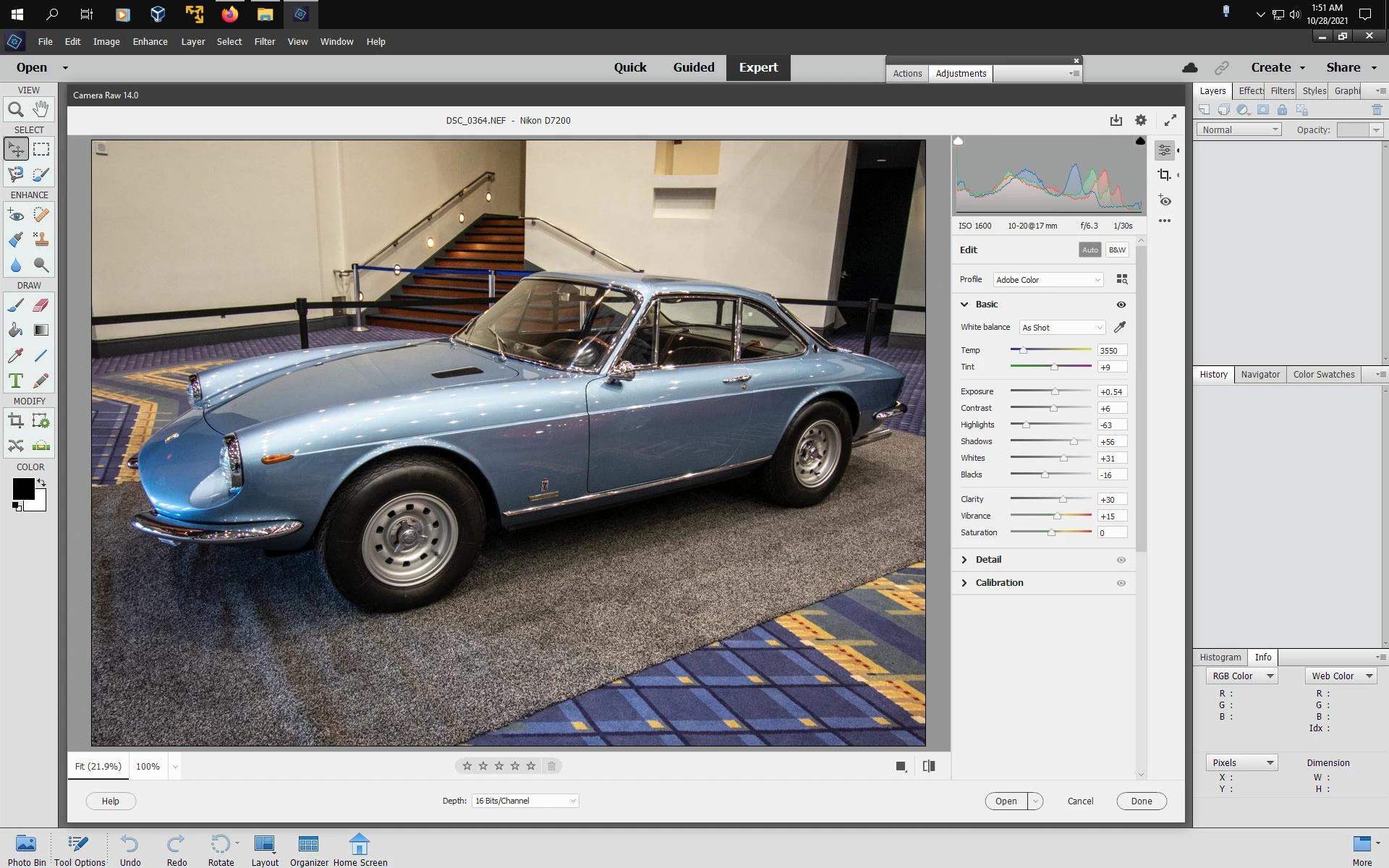Open the profile browser grid icon
The height and width of the screenshot is (868, 1389).
(1122, 279)
